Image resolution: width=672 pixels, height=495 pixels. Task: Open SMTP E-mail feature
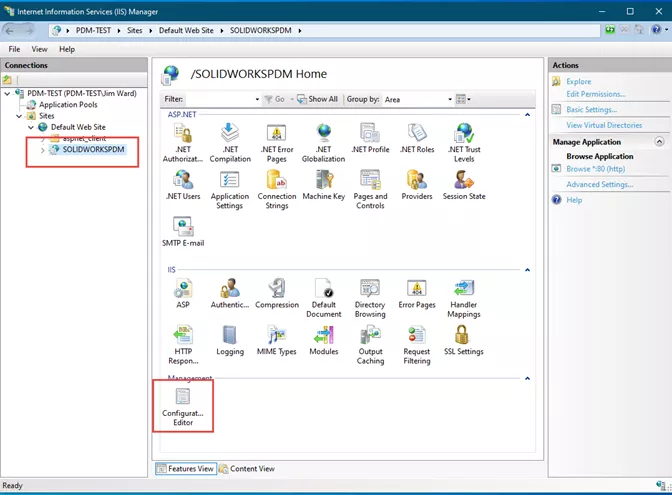pyautogui.click(x=183, y=231)
